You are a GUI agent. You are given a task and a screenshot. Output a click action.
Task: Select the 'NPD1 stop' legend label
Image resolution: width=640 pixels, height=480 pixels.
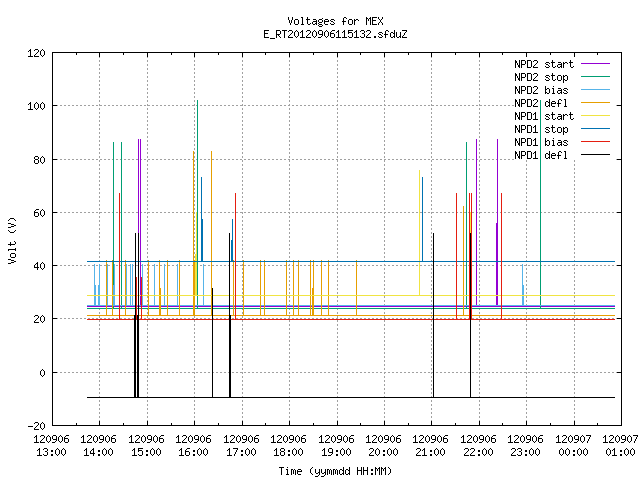tap(541, 129)
